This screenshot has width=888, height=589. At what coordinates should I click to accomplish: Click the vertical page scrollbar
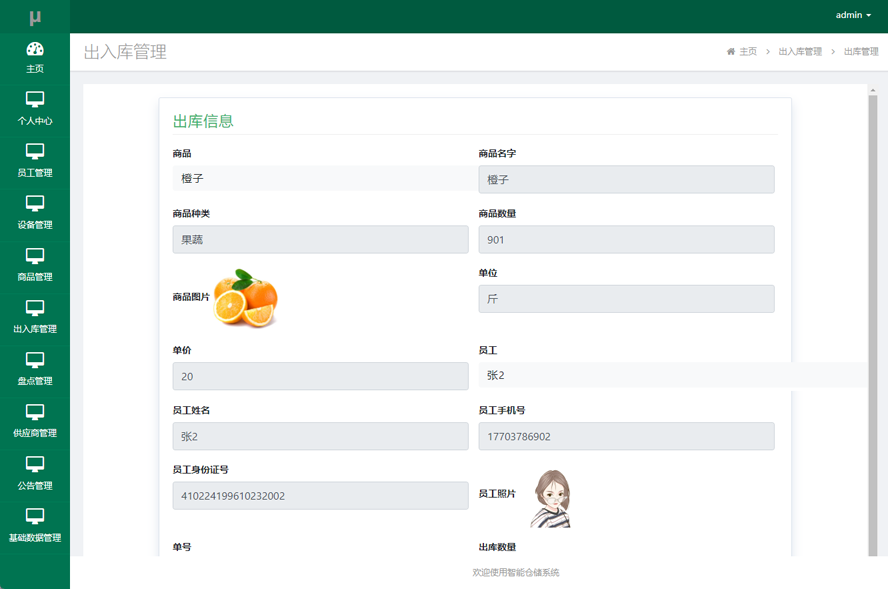[873, 300]
